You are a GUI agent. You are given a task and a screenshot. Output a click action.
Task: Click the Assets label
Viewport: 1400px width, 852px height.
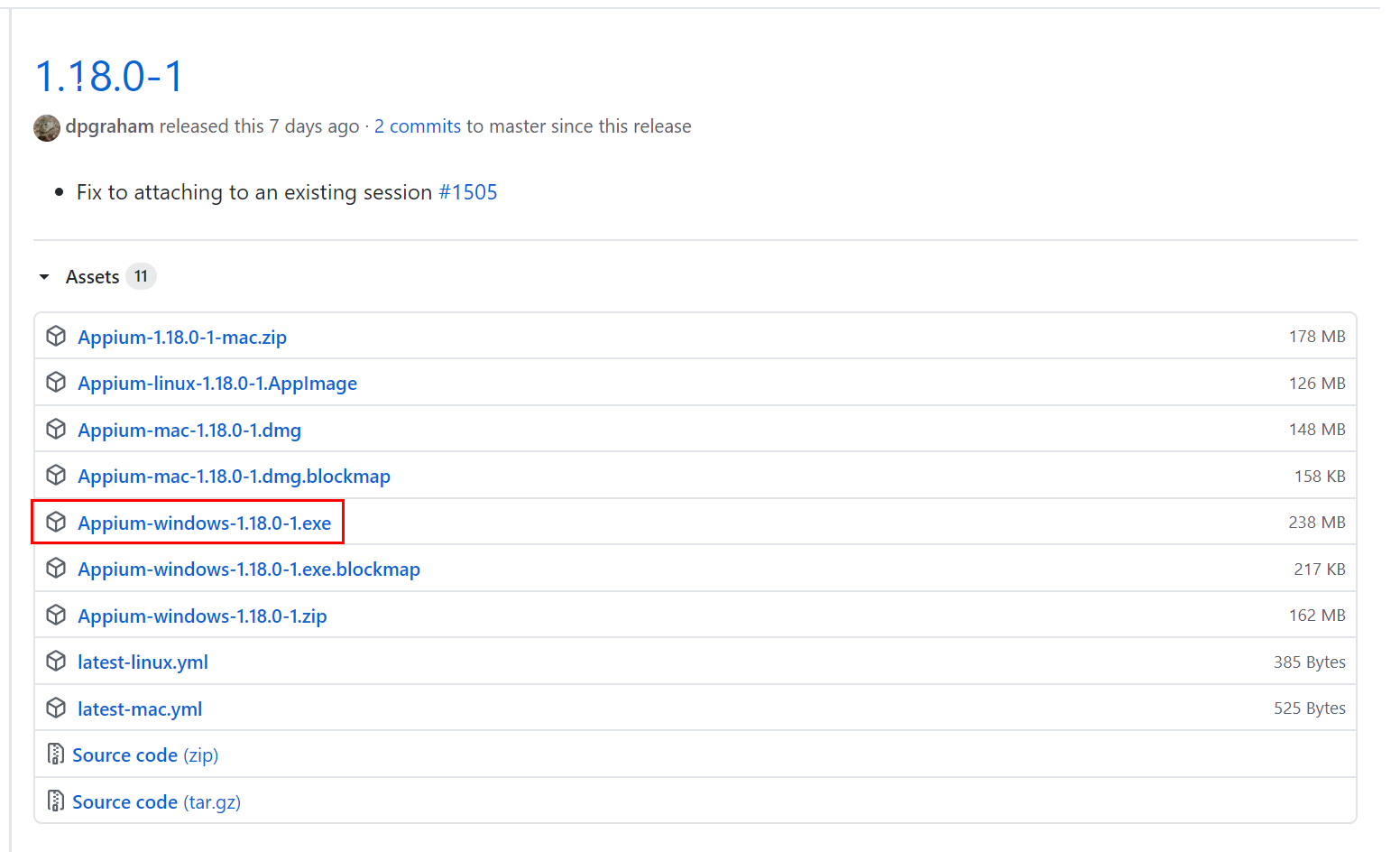pyautogui.click(x=92, y=277)
